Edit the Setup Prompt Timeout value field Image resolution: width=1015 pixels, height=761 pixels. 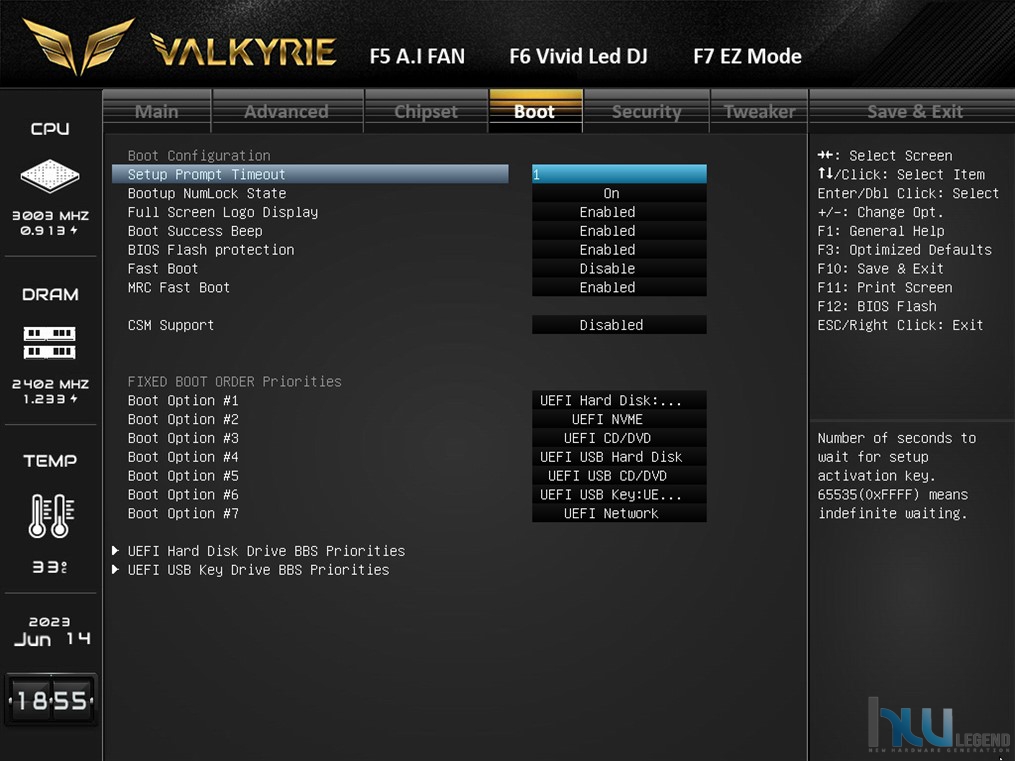pos(619,174)
